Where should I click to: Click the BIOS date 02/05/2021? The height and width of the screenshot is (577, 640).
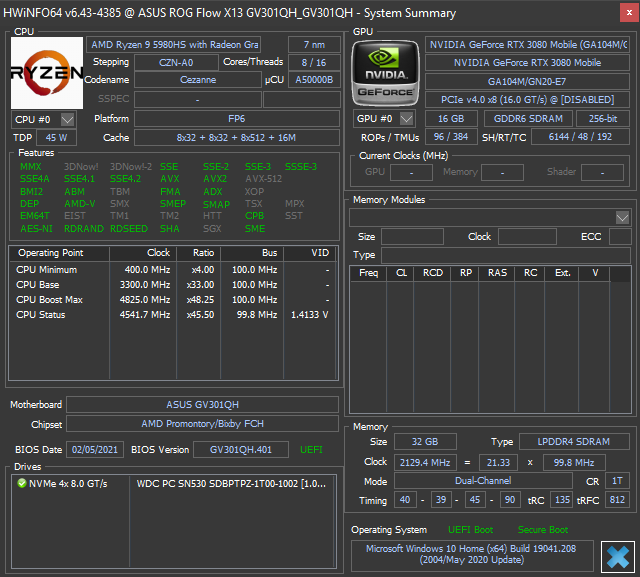[95, 450]
